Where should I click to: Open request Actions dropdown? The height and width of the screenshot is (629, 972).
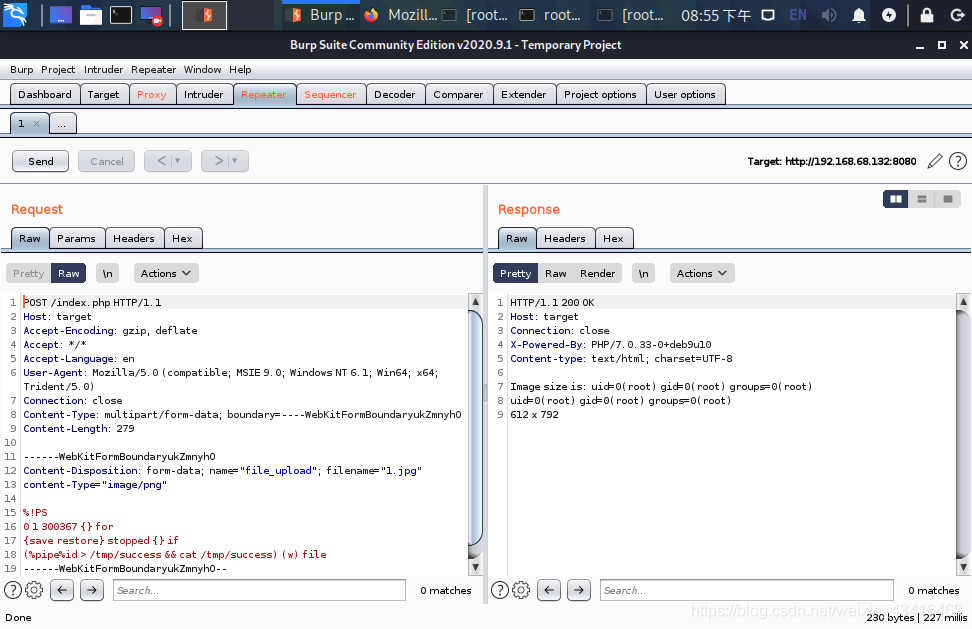[x=166, y=273]
